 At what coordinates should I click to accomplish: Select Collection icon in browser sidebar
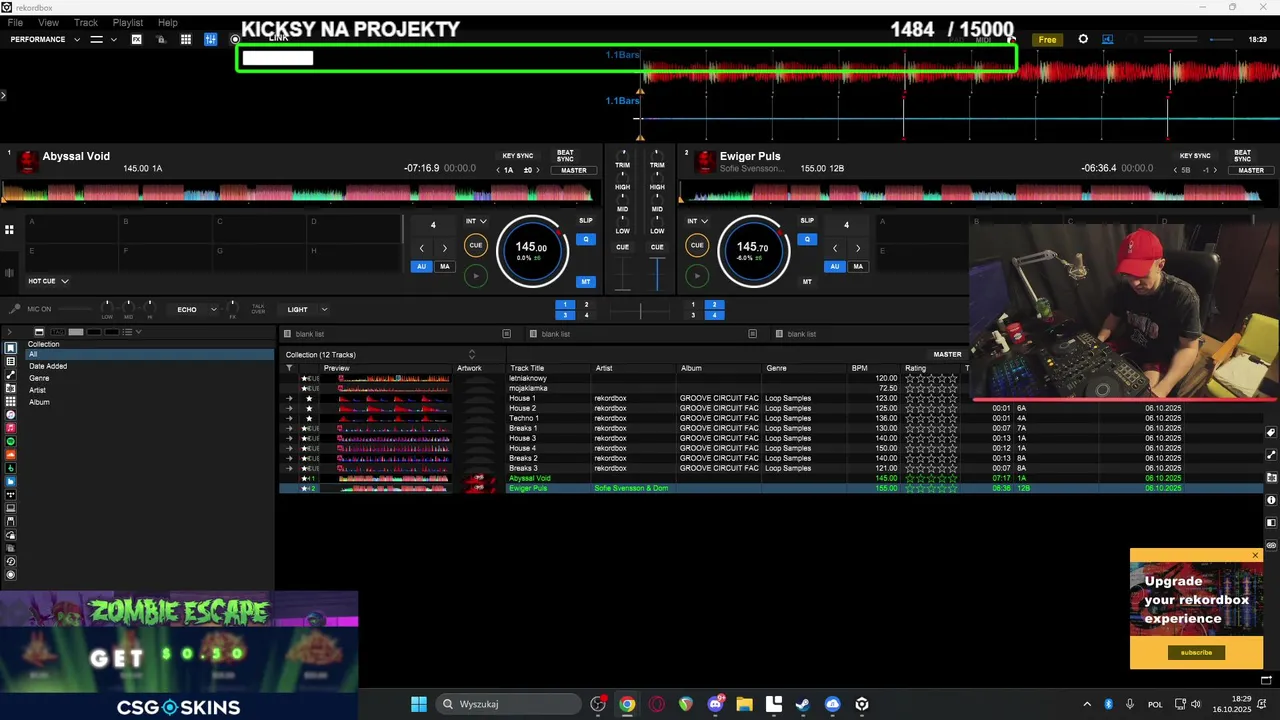pyautogui.click(x=11, y=348)
